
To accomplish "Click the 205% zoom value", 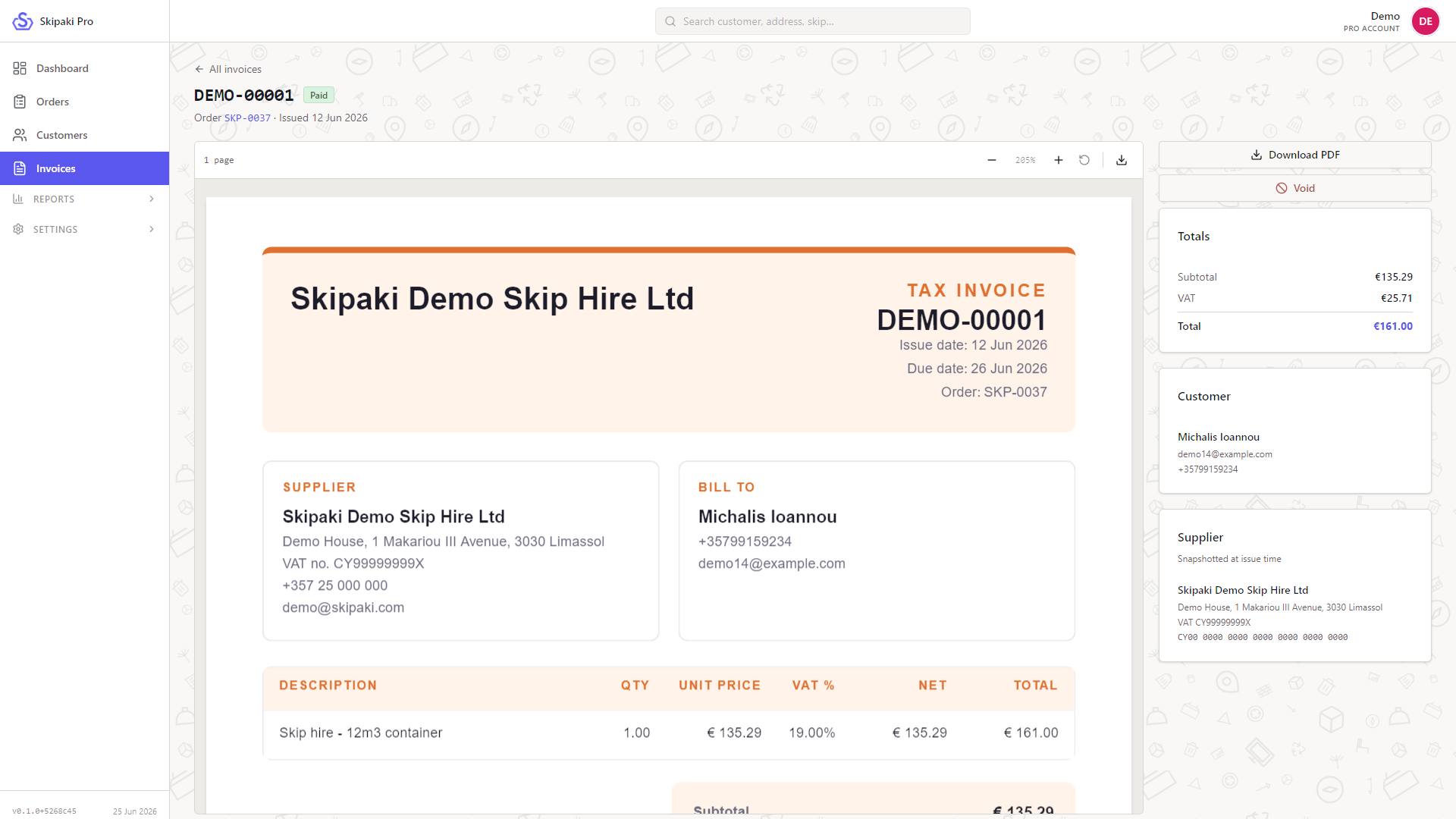I will click(1025, 160).
